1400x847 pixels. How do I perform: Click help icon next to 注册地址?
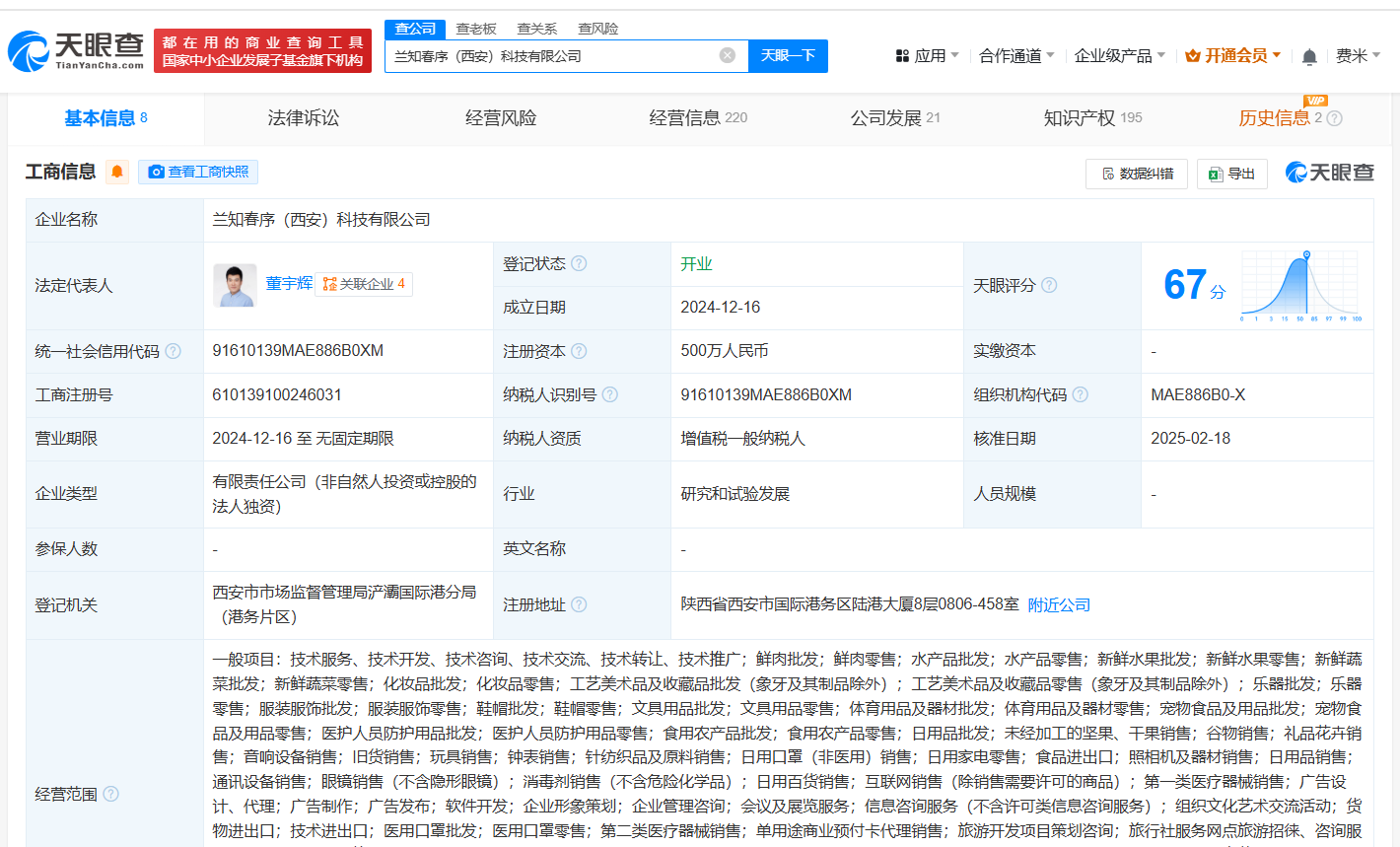(579, 604)
